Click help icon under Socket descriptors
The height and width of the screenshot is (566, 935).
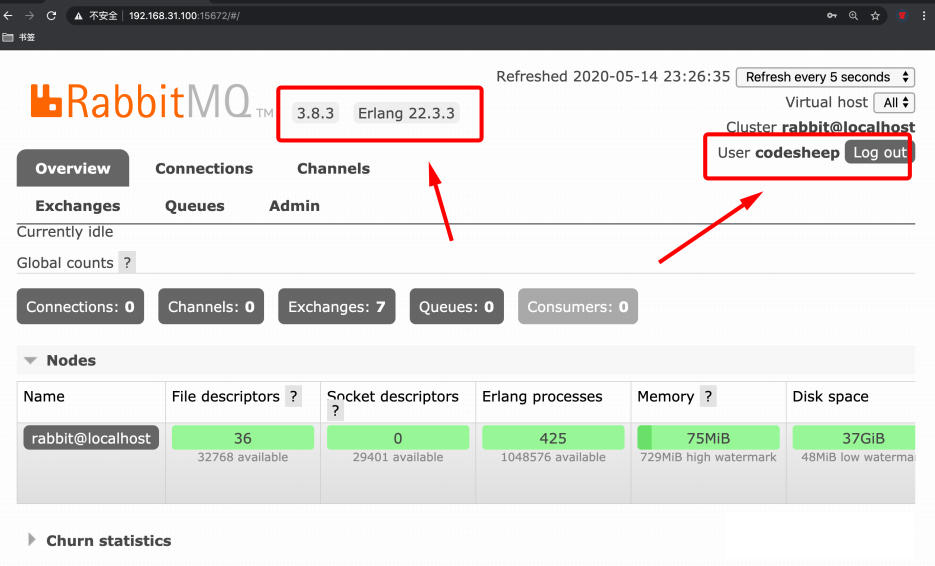pos(336,411)
